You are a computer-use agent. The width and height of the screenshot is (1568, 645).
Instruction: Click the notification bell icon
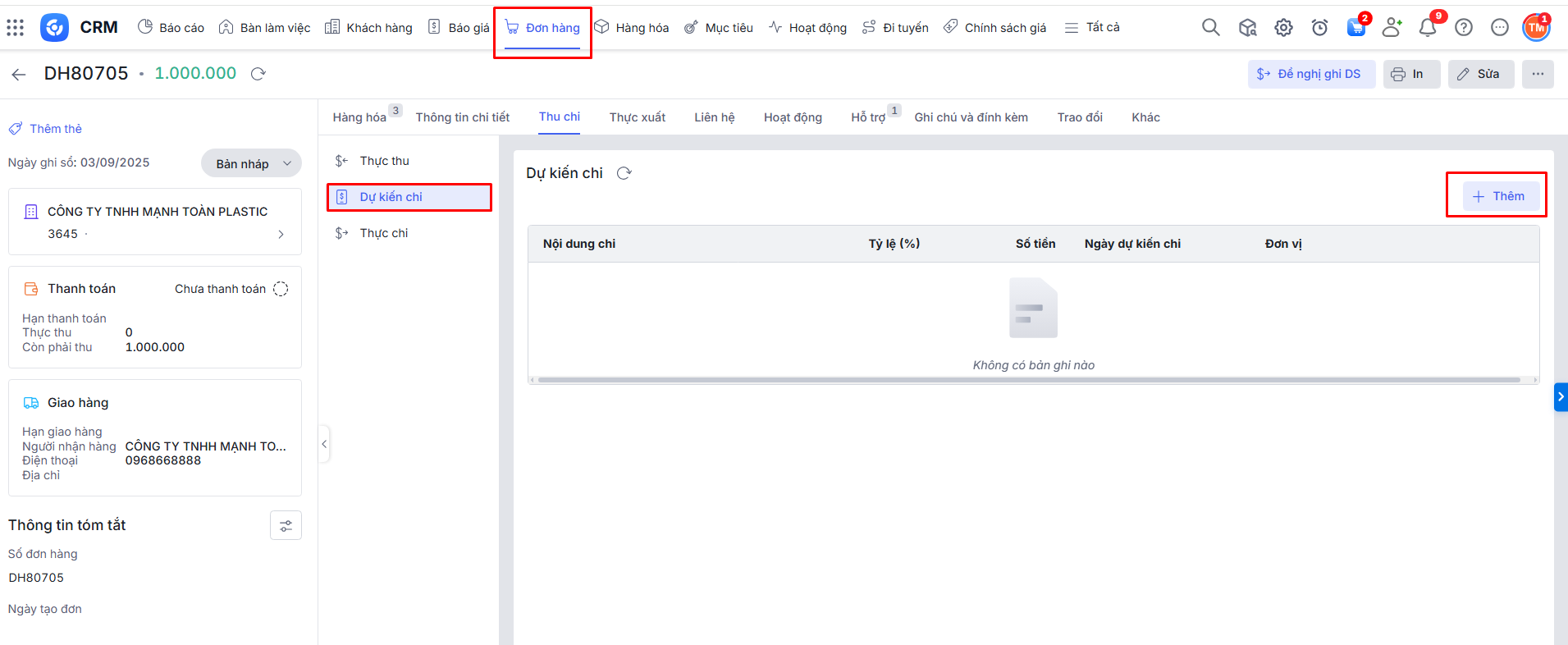(x=1428, y=28)
